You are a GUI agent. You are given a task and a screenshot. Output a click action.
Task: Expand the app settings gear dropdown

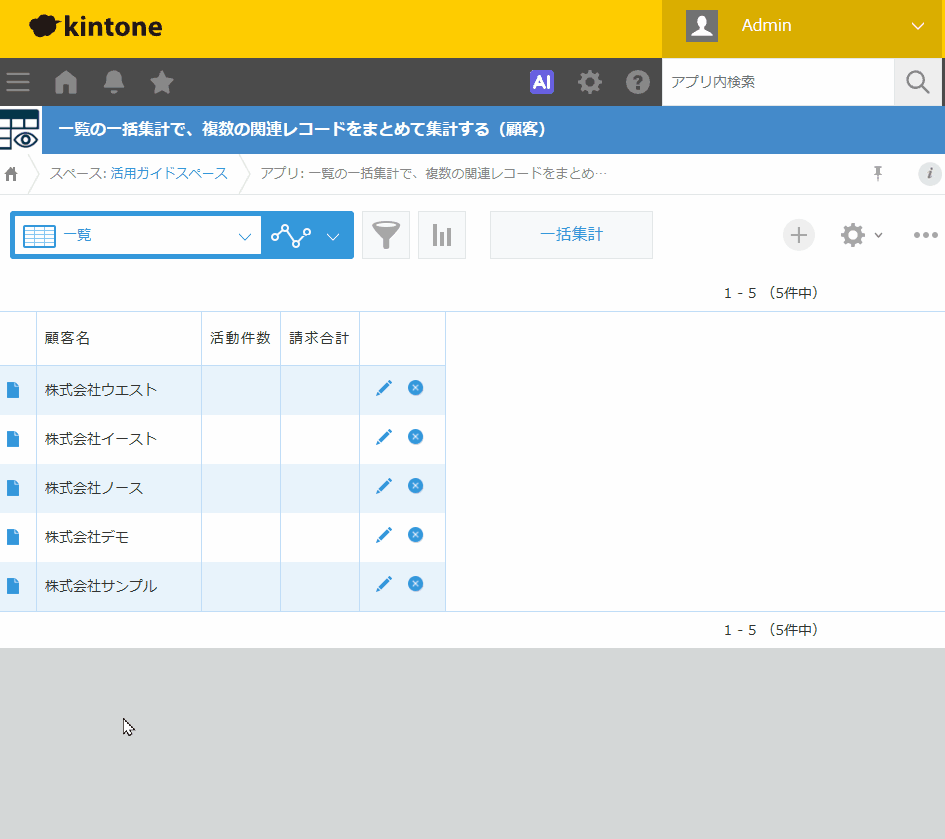[x=862, y=235]
